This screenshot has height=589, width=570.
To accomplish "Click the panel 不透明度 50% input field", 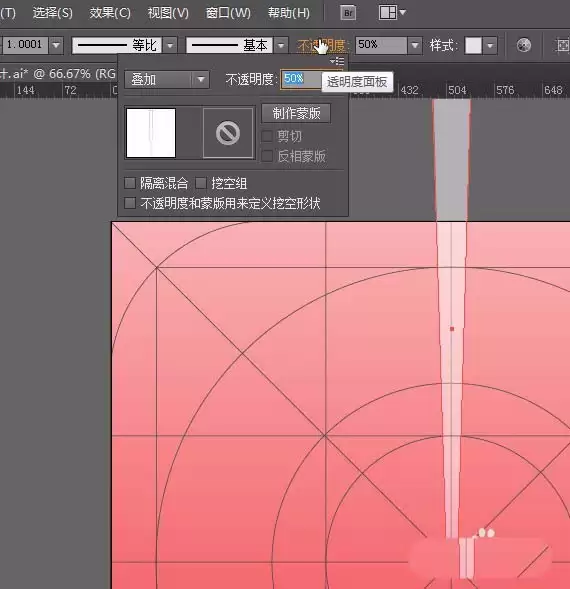I will click(301, 79).
